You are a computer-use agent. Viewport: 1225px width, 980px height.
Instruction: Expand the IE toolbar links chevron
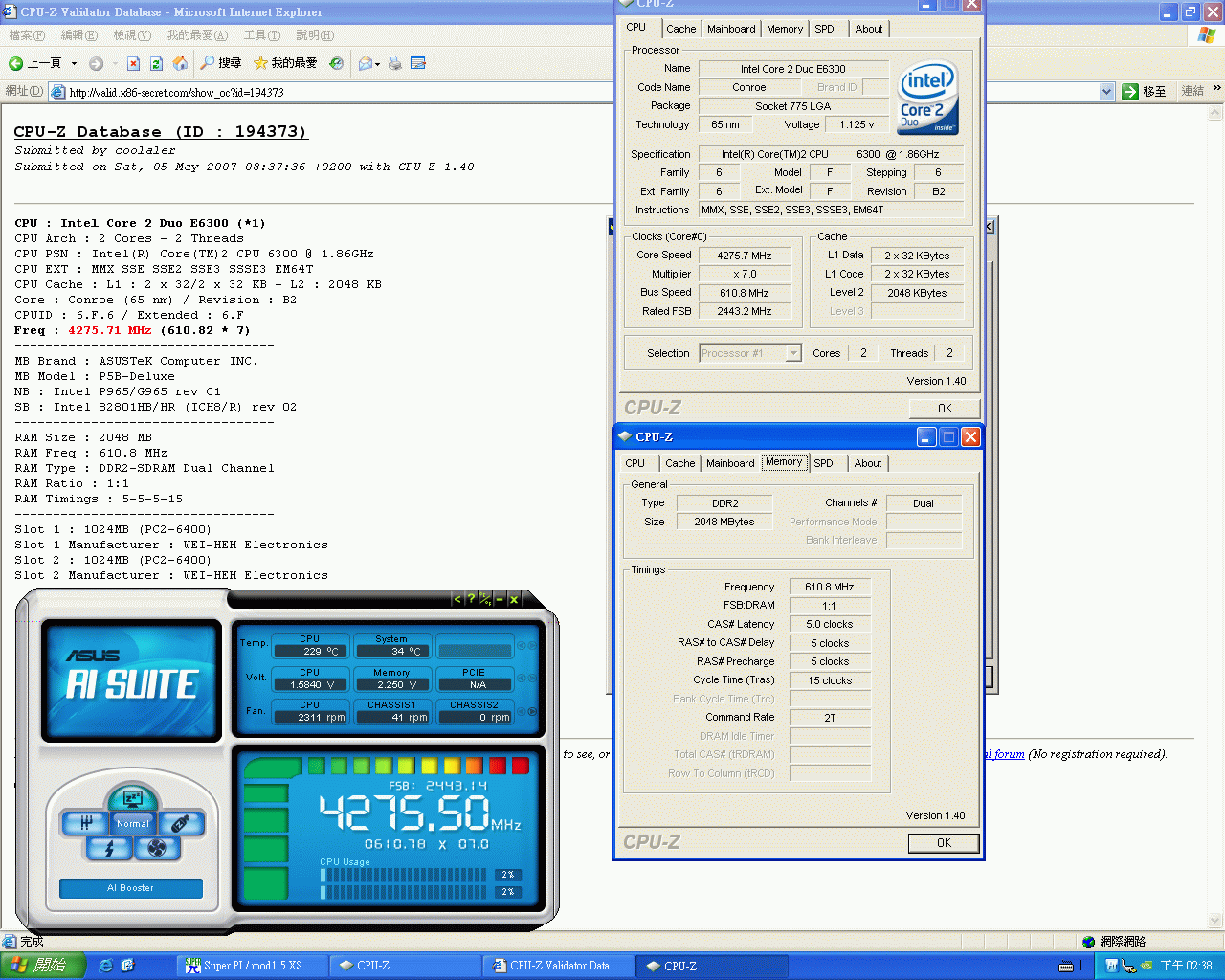coord(1216,89)
